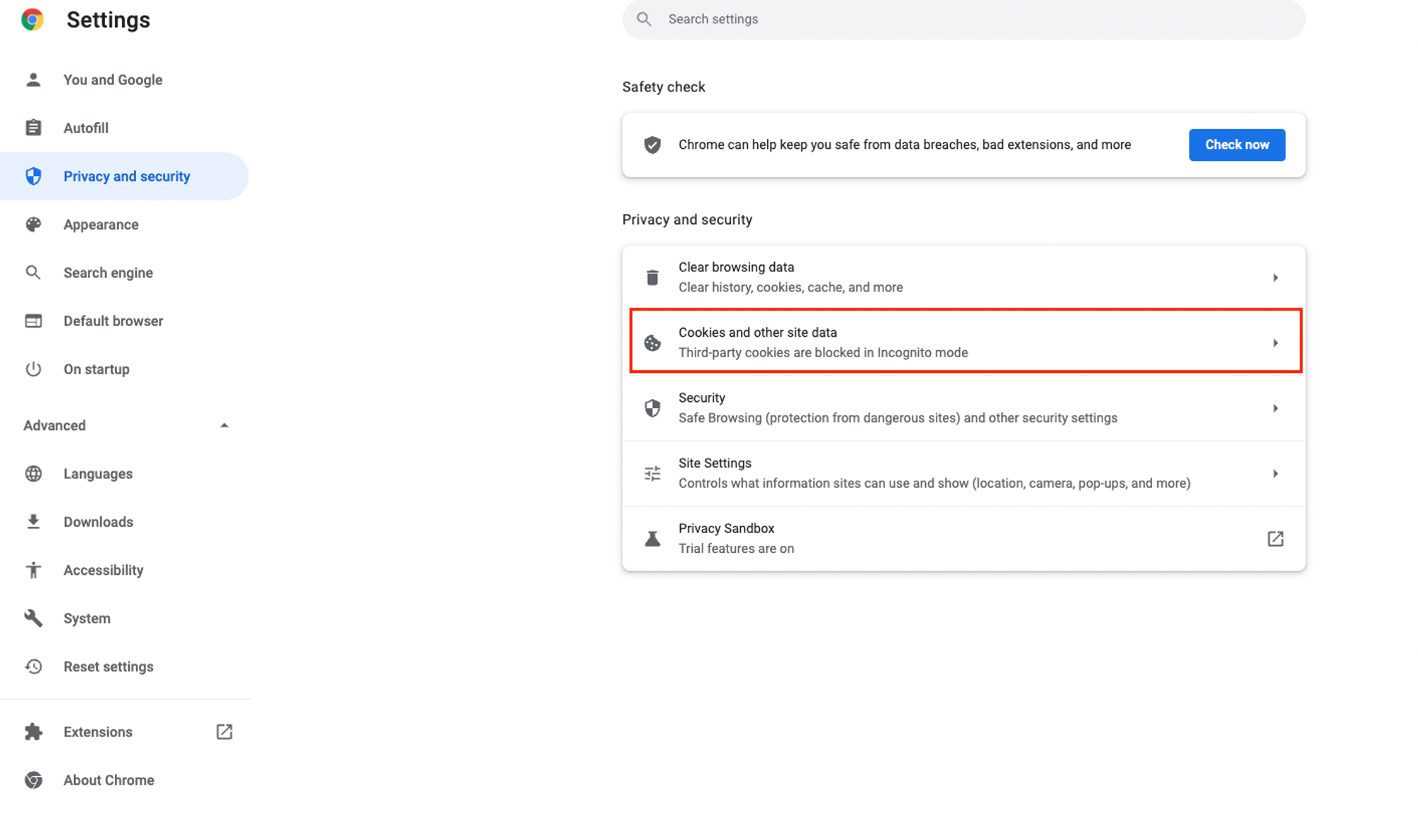The height and width of the screenshot is (840, 1418).
Task: Click the About Chrome logo icon
Action: pos(33,780)
